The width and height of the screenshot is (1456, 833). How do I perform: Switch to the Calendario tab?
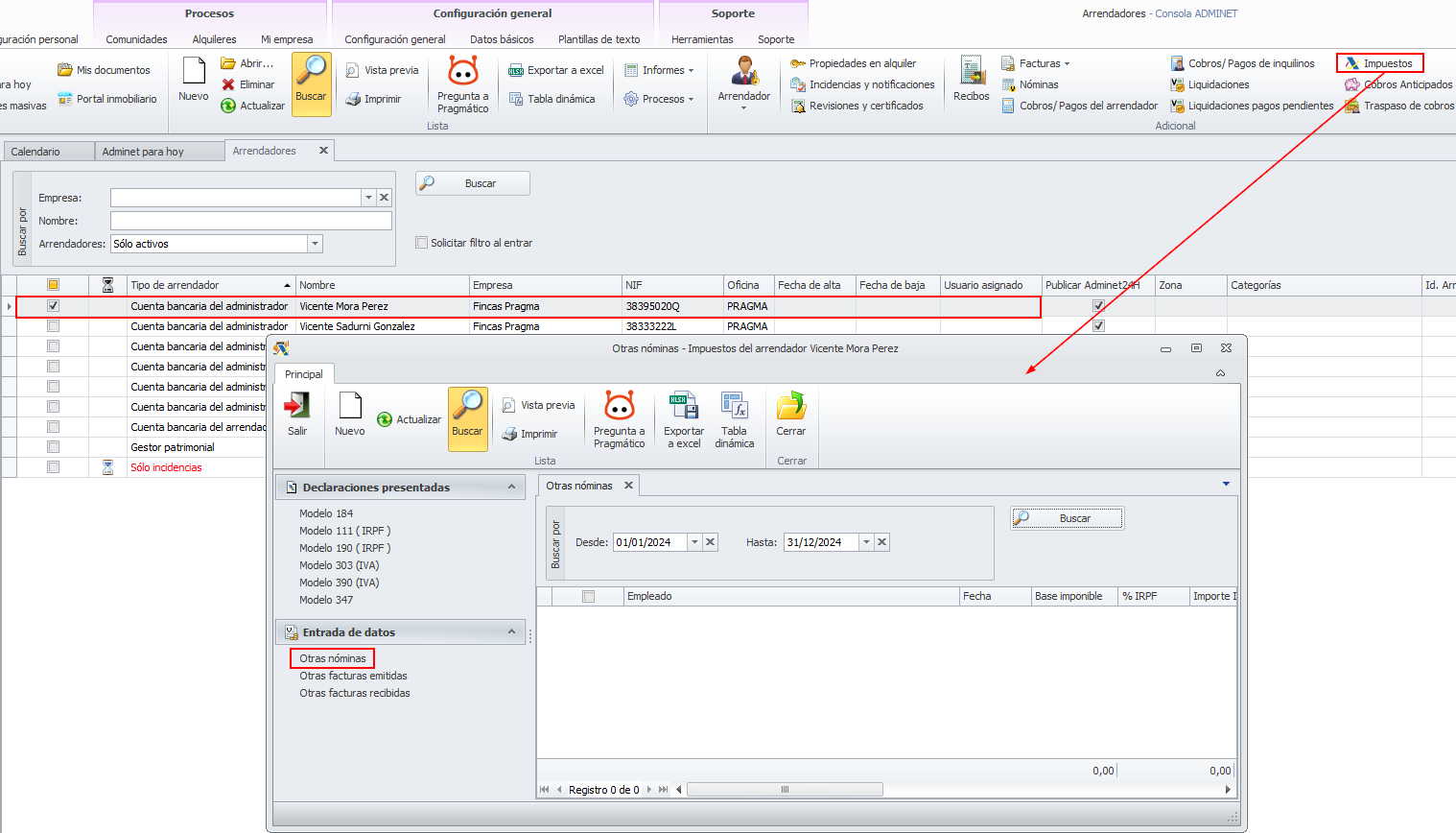coord(48,152)
